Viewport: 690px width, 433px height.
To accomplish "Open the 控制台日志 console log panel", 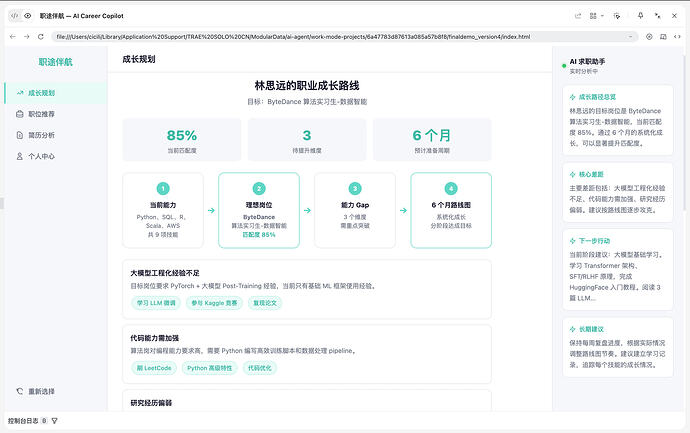I will pos(23,421).
